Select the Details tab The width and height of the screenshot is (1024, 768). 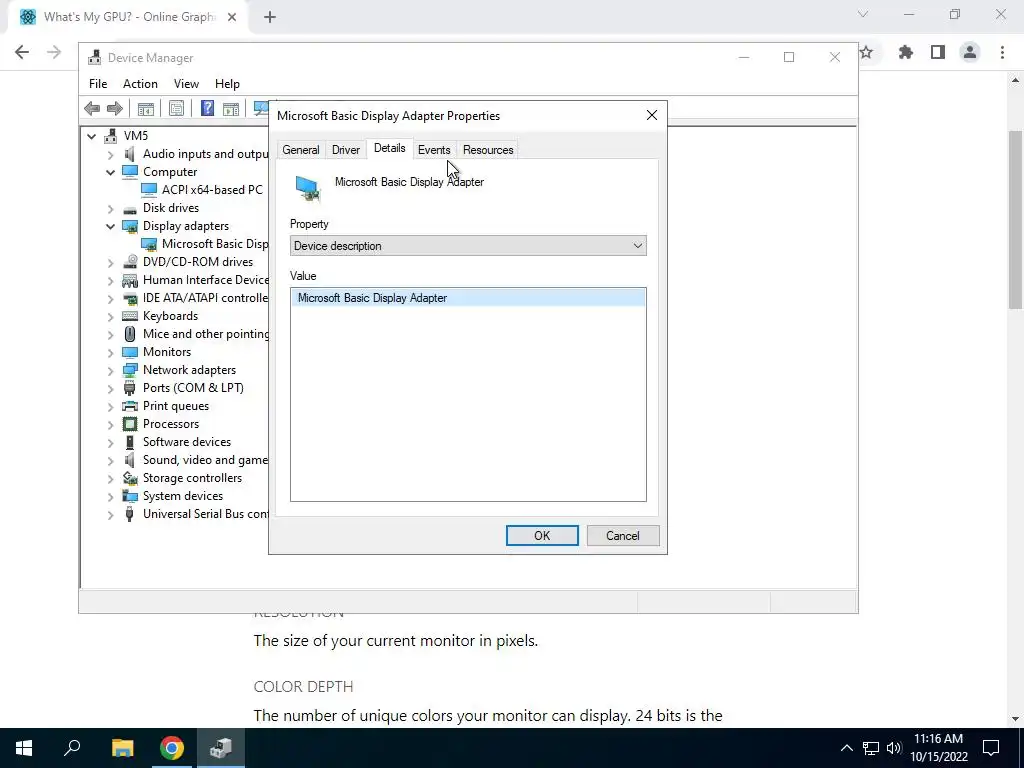tap(389, 148)
